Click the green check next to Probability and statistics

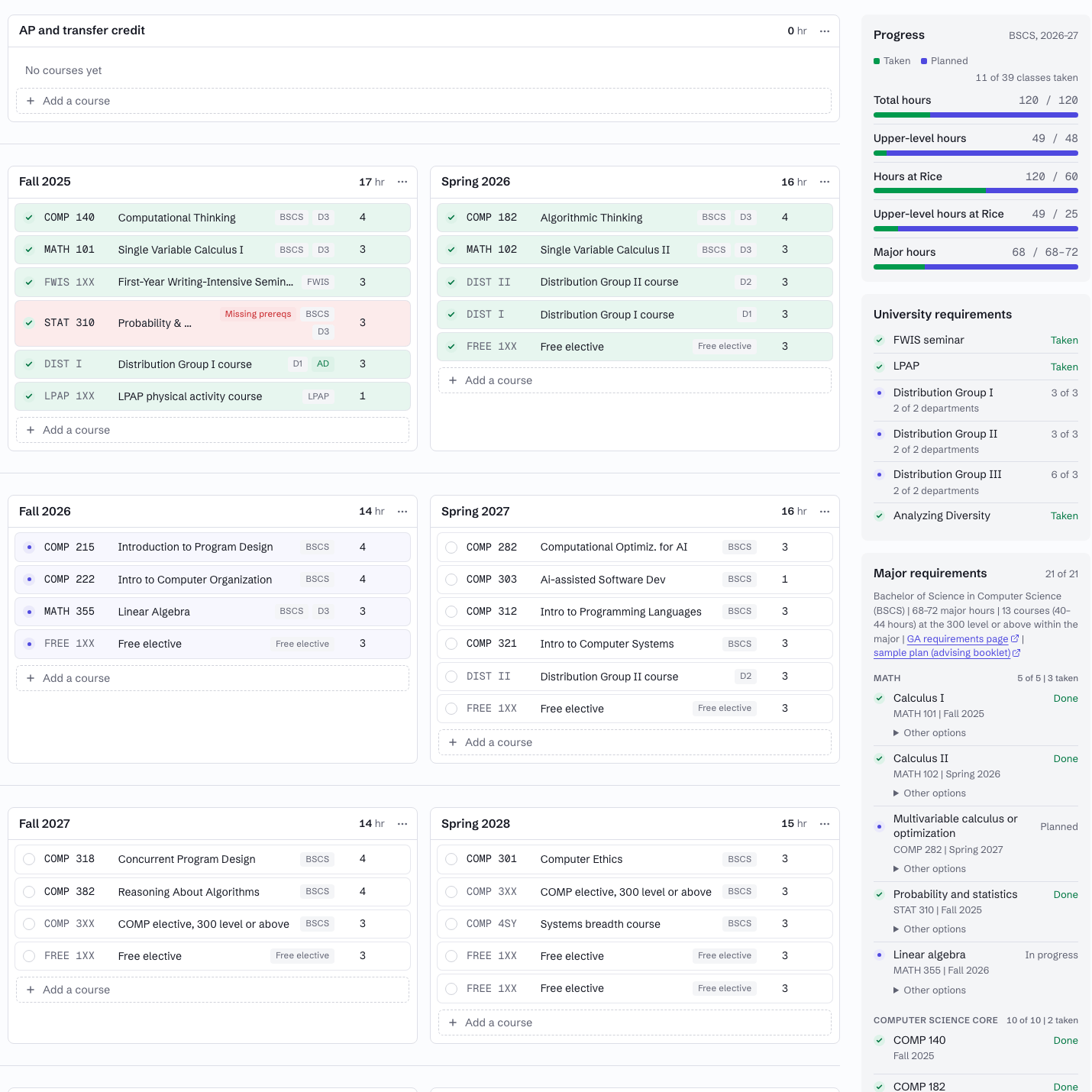[x=879, y=895]
